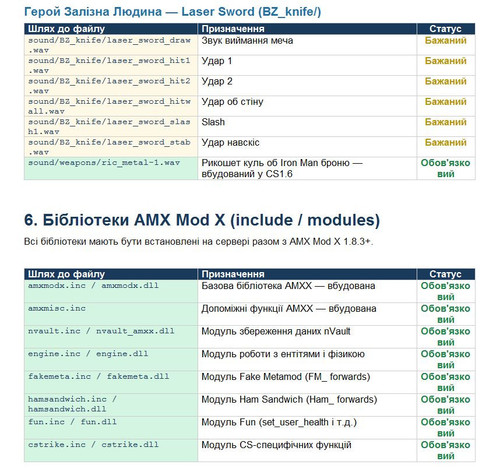Click heading 'Герой Залізна Людина — Laser Sword'
The height and width of the screenshot is (472, 500).
point(172,12)
